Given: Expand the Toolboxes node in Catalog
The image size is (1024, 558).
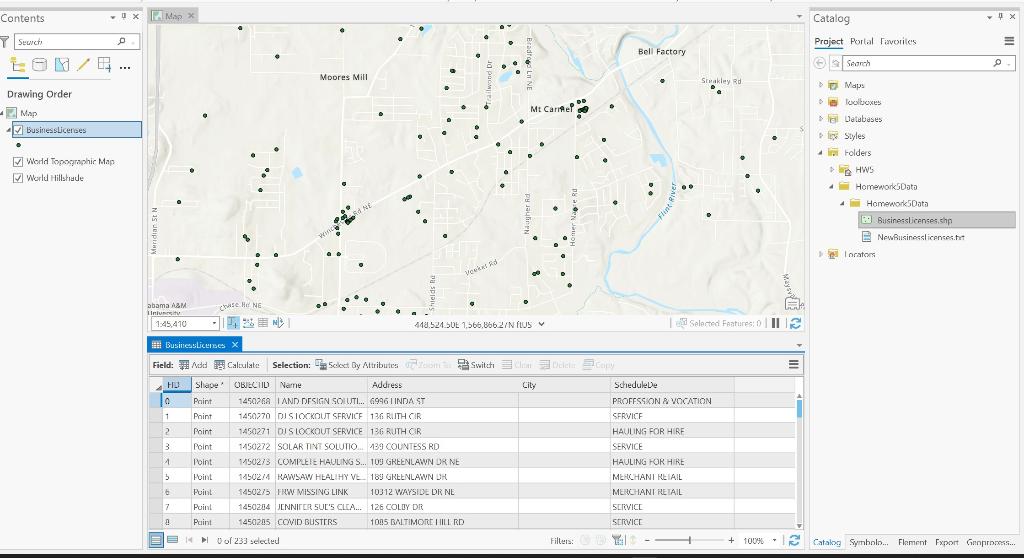Looking at the screenshot, I should click(x=821, y=102).
